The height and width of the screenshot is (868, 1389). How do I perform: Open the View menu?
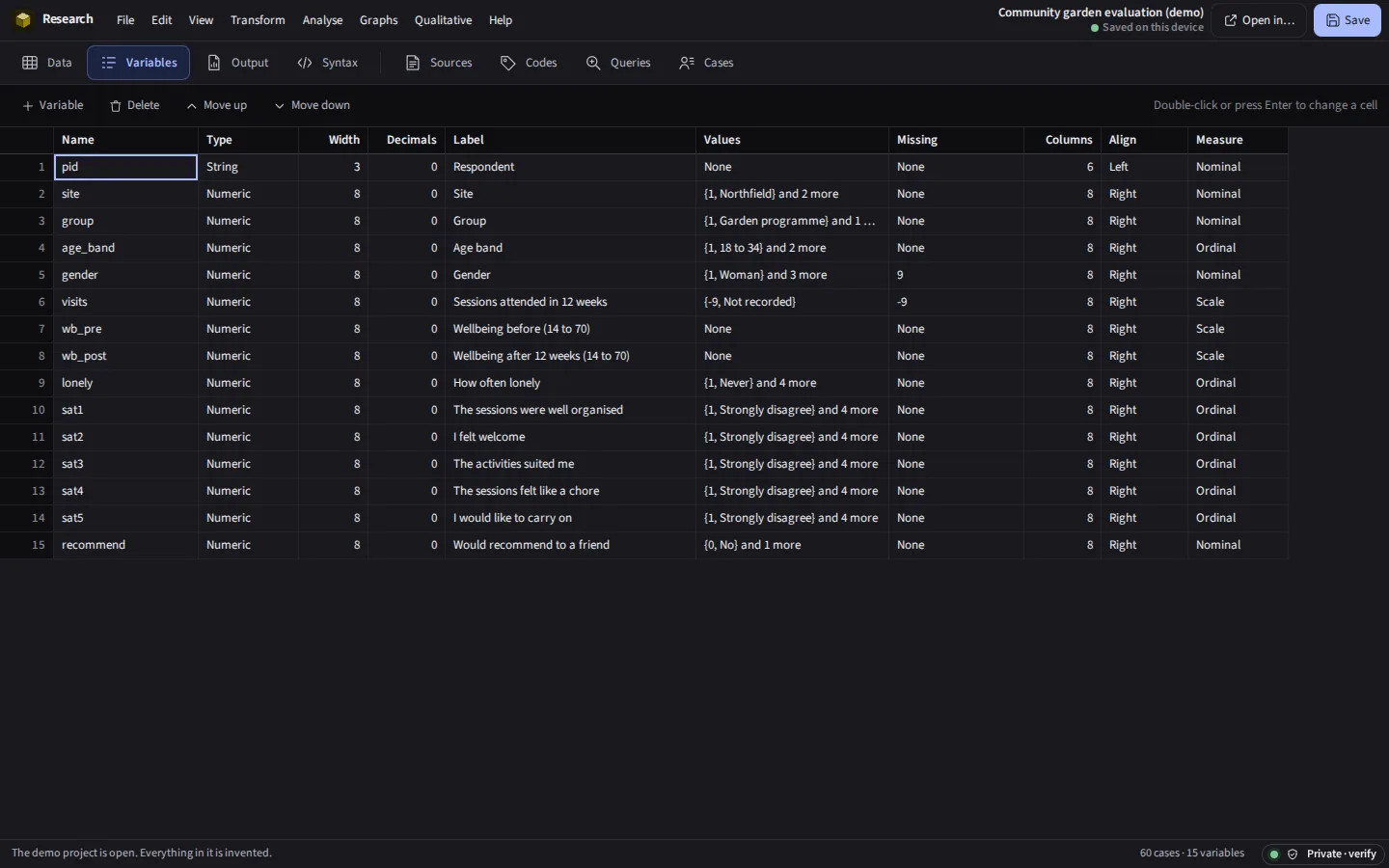201,20
